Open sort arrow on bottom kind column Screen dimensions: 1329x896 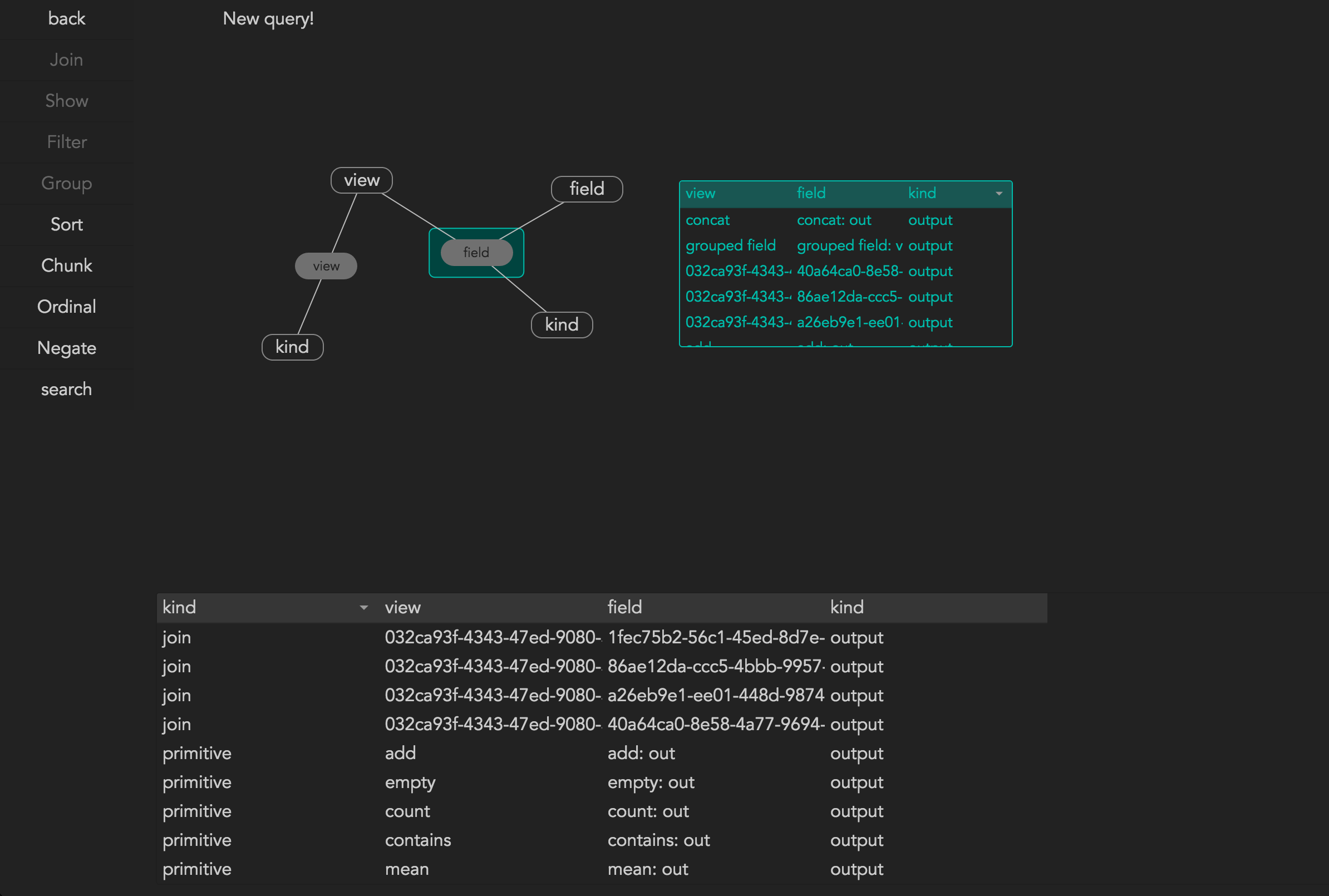coord(363,607)
